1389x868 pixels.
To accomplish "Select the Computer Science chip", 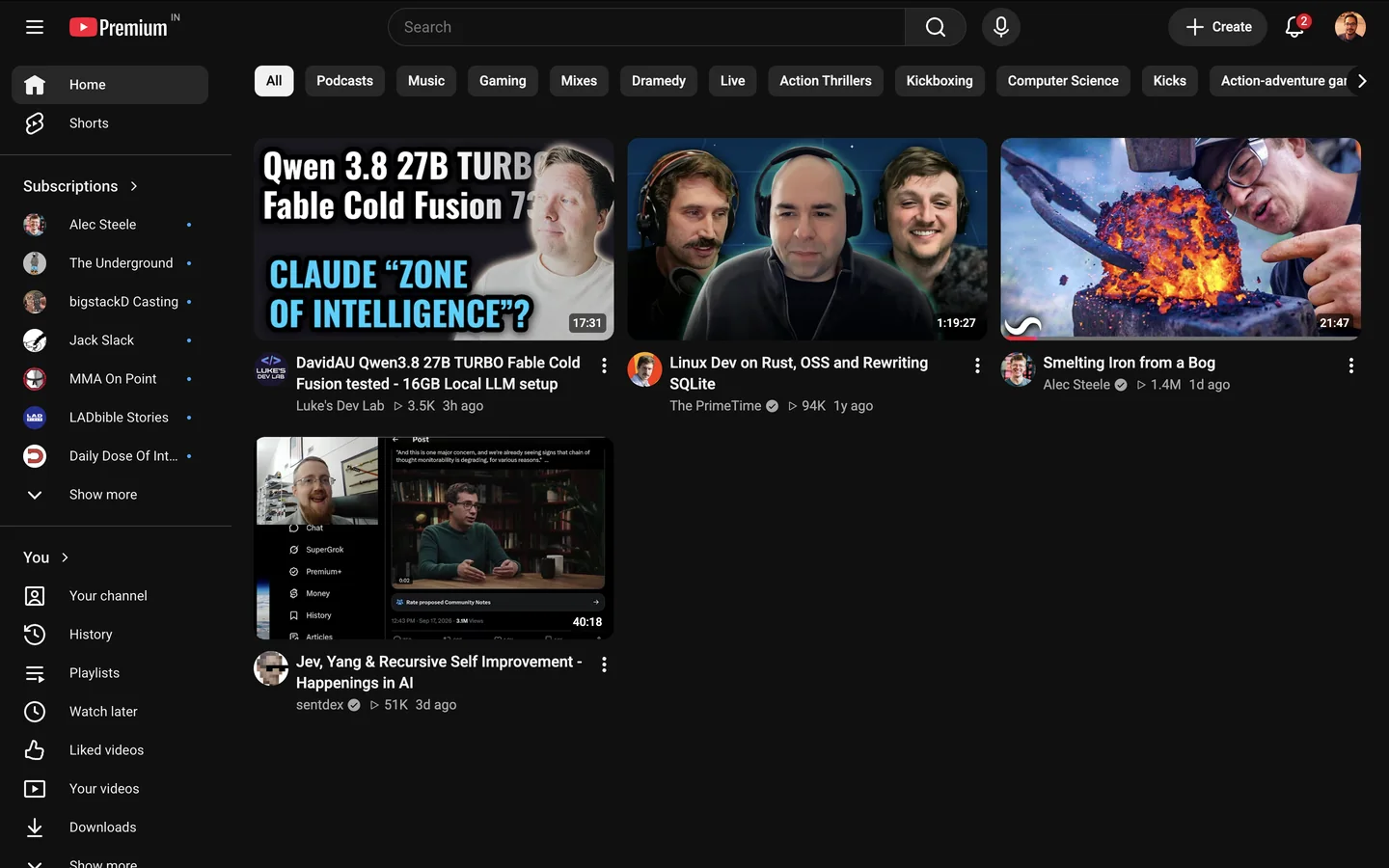I will pyautogui.click(x=1063, y=81).
